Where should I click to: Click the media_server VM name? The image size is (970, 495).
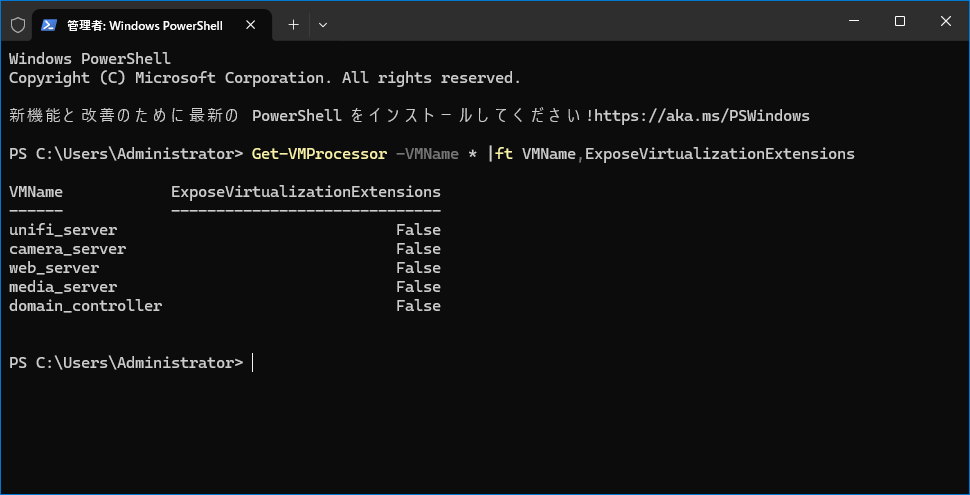63,287
